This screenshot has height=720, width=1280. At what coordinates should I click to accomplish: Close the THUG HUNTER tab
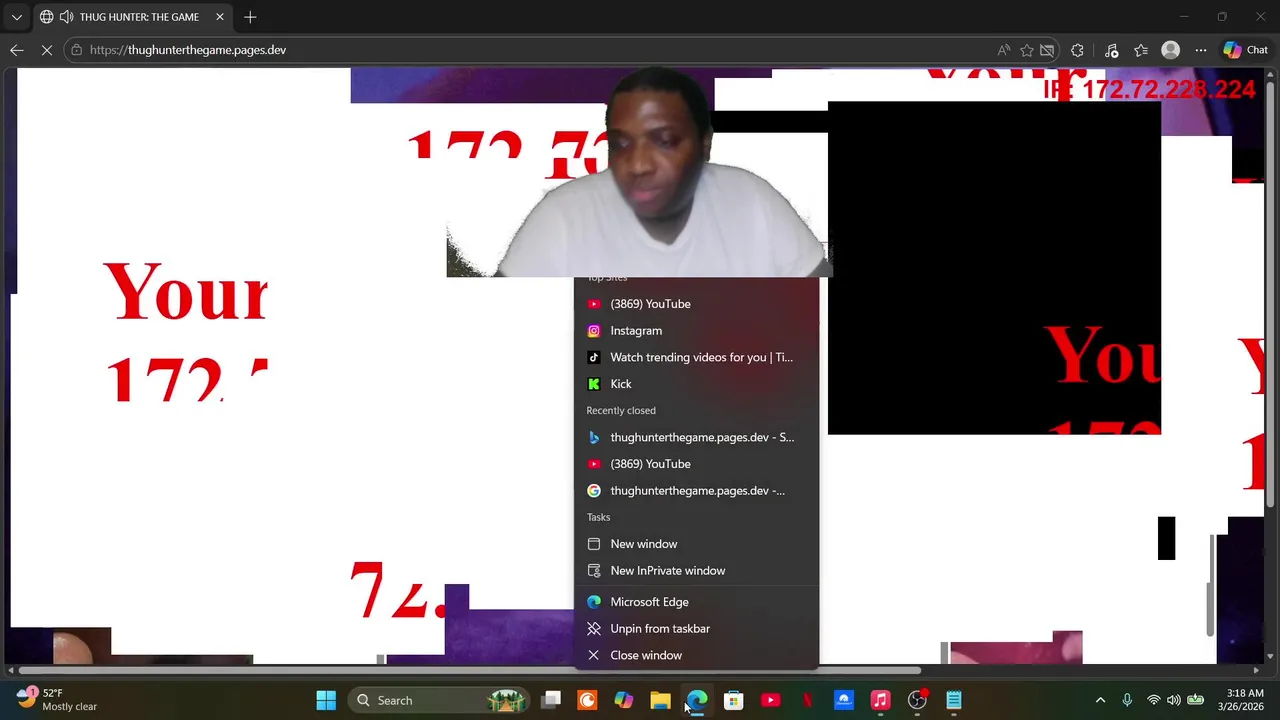pyautogui.click(x=220, y=17)
